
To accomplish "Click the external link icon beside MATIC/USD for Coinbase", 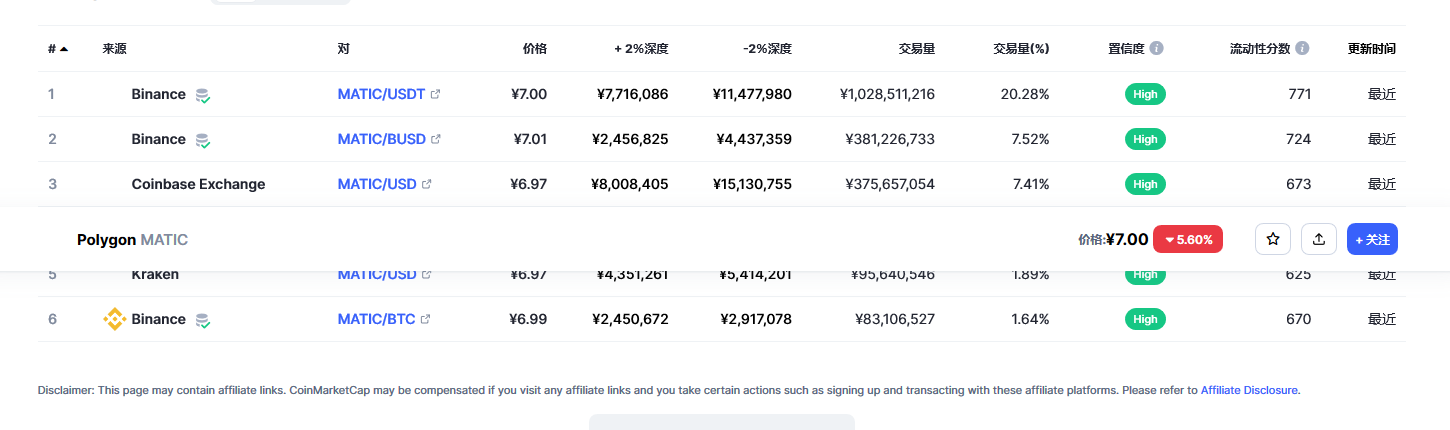I will click(x=427, y=184).
